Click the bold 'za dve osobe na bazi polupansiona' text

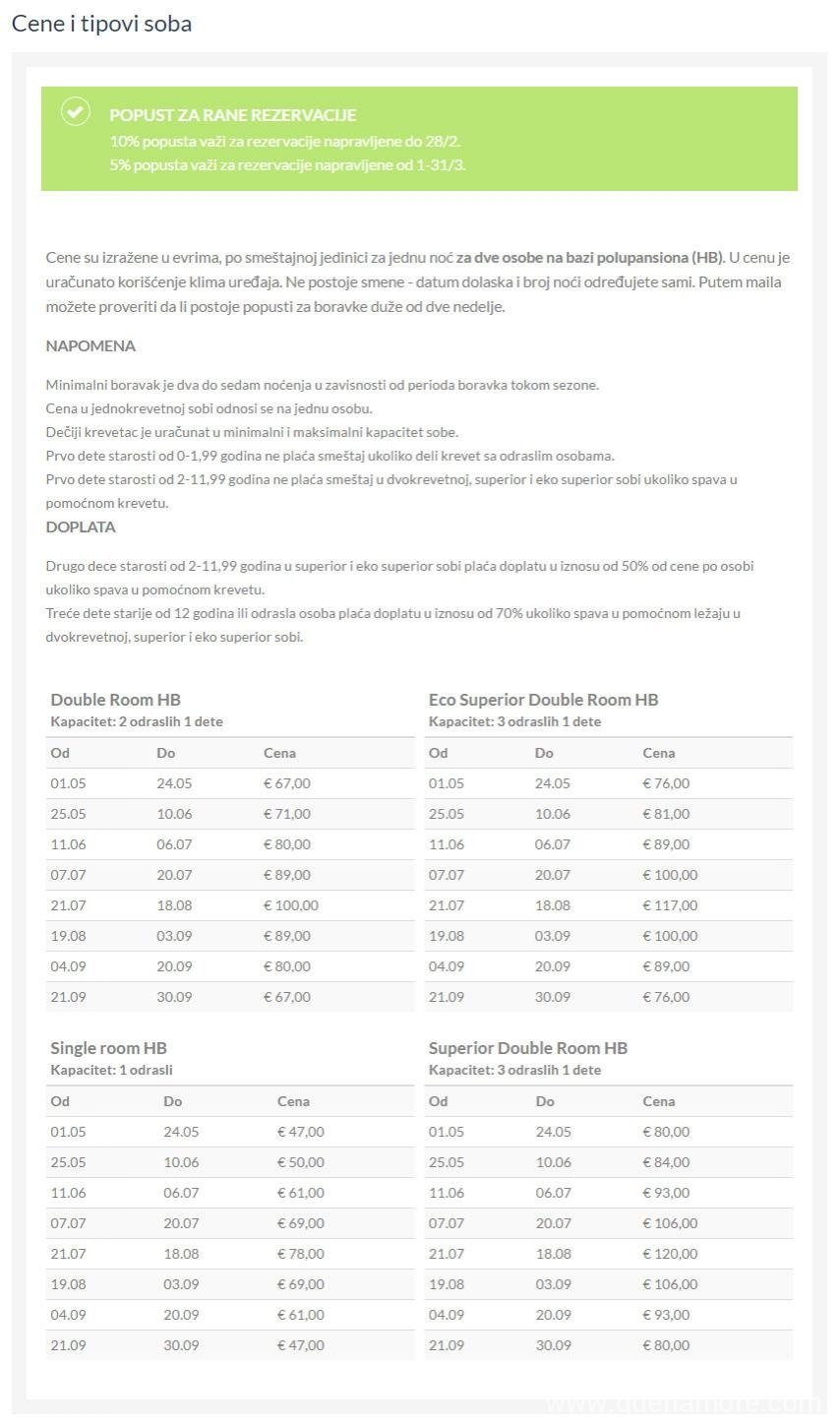588,258
